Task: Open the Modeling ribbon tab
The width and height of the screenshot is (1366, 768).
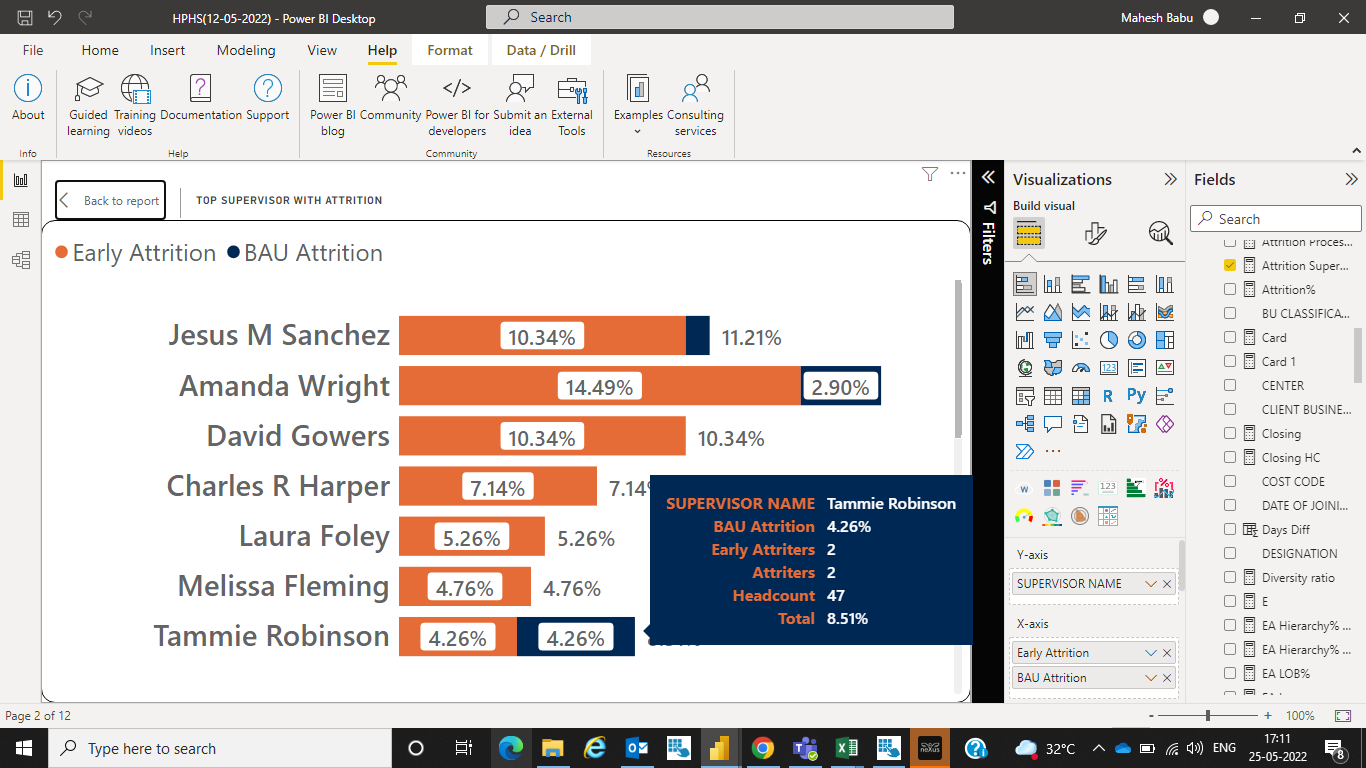Action: (x=246, y=50)
